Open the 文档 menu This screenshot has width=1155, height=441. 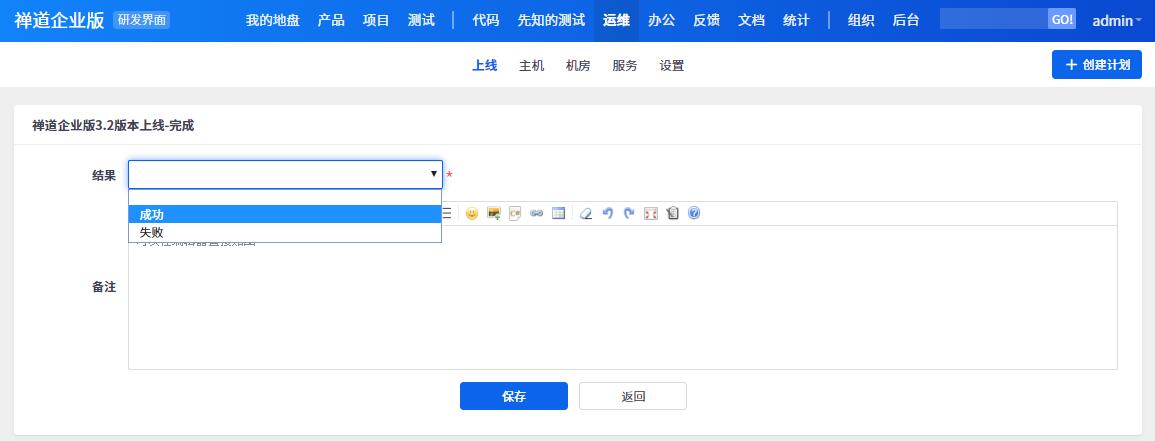751,21
